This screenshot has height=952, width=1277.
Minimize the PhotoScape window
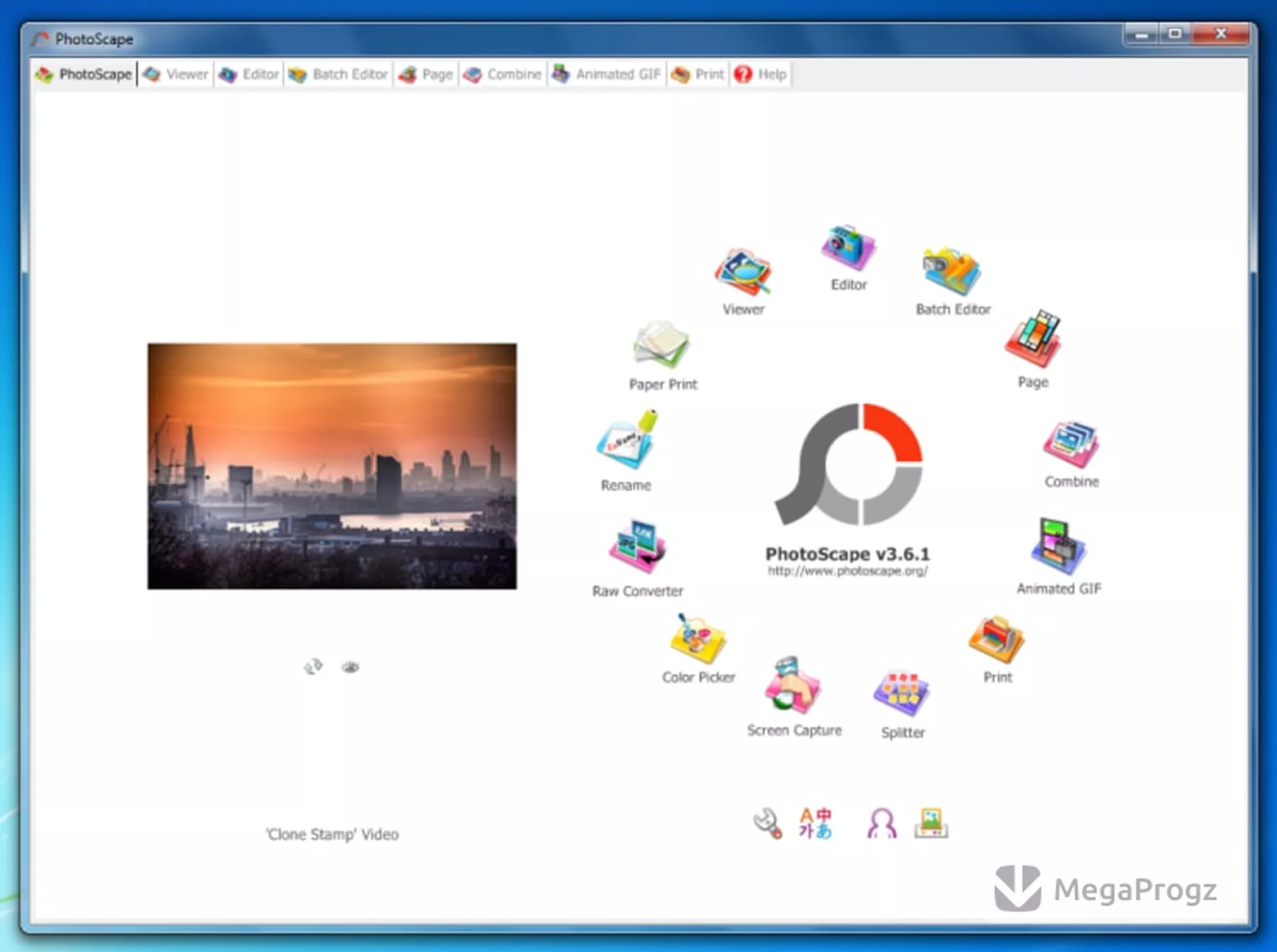point(1142,34)
